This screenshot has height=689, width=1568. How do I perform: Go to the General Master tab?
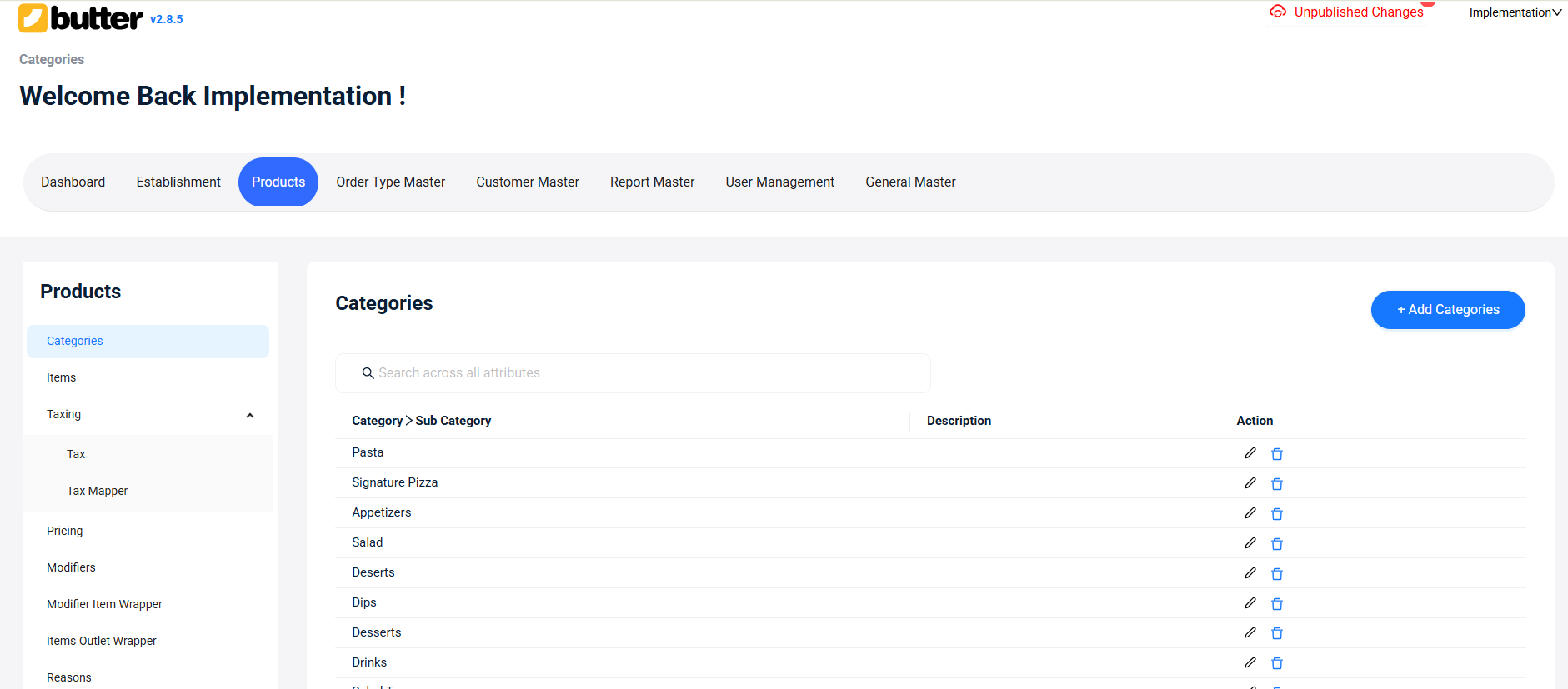point(910,182)
